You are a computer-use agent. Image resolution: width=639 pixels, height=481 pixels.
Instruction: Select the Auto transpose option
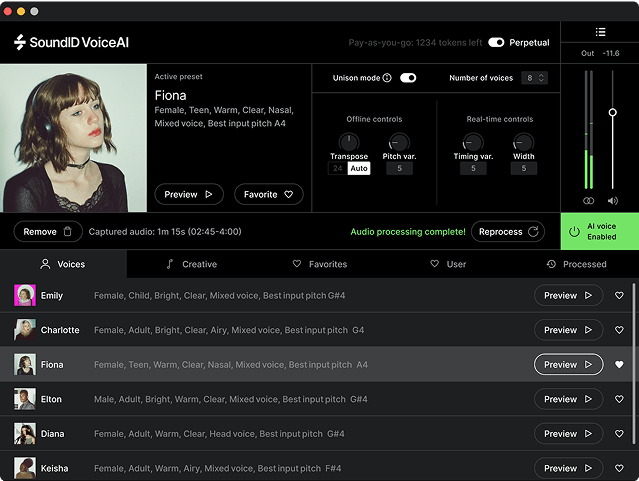click(359, 168)
